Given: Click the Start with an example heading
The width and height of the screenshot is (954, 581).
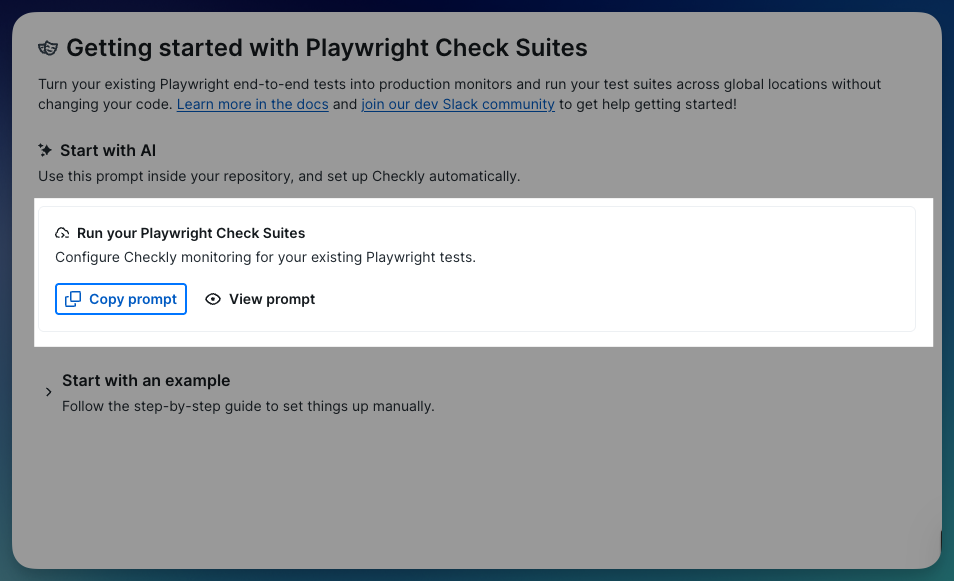Looking at the screenshot, I should (146, 380).
